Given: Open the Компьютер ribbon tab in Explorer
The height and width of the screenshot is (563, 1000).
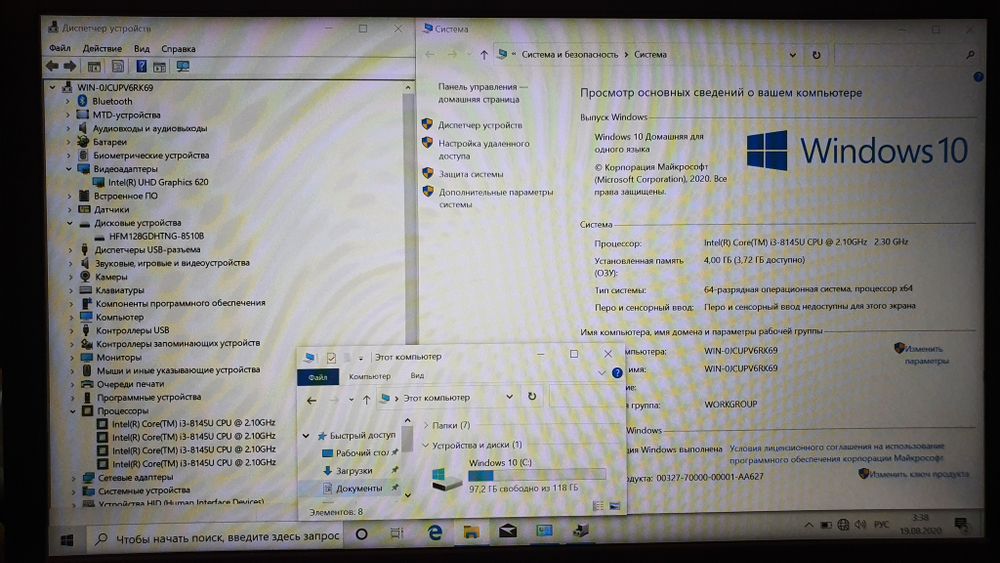Looking at the screenshot, I should [370, 376].
